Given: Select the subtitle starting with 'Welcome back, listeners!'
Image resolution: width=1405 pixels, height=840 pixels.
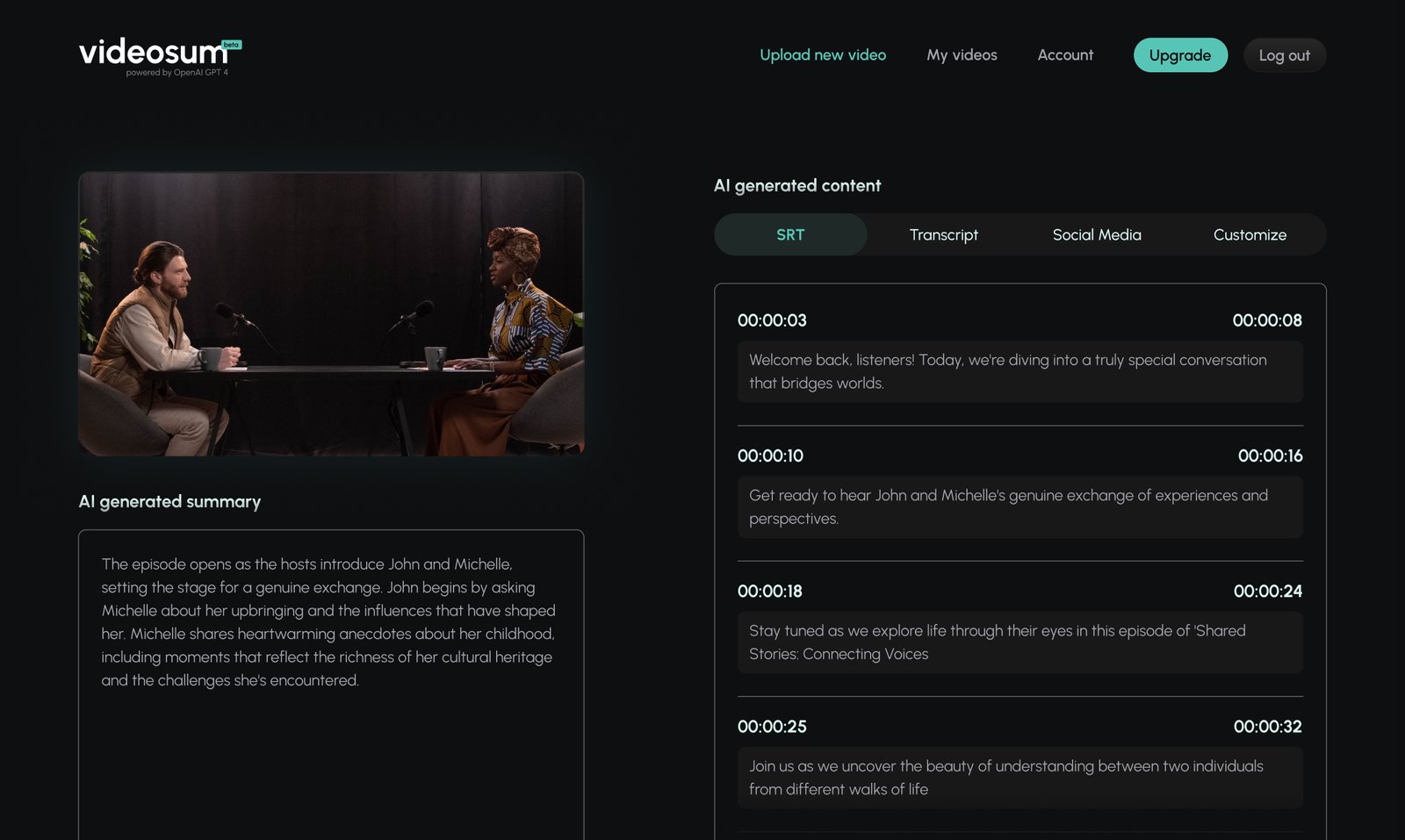Looking at the screenshot, I should tap(1020, 371).
